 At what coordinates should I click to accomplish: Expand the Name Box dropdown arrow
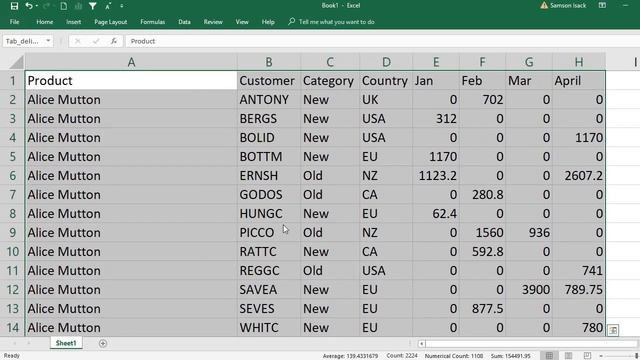[x=48, y=41]
